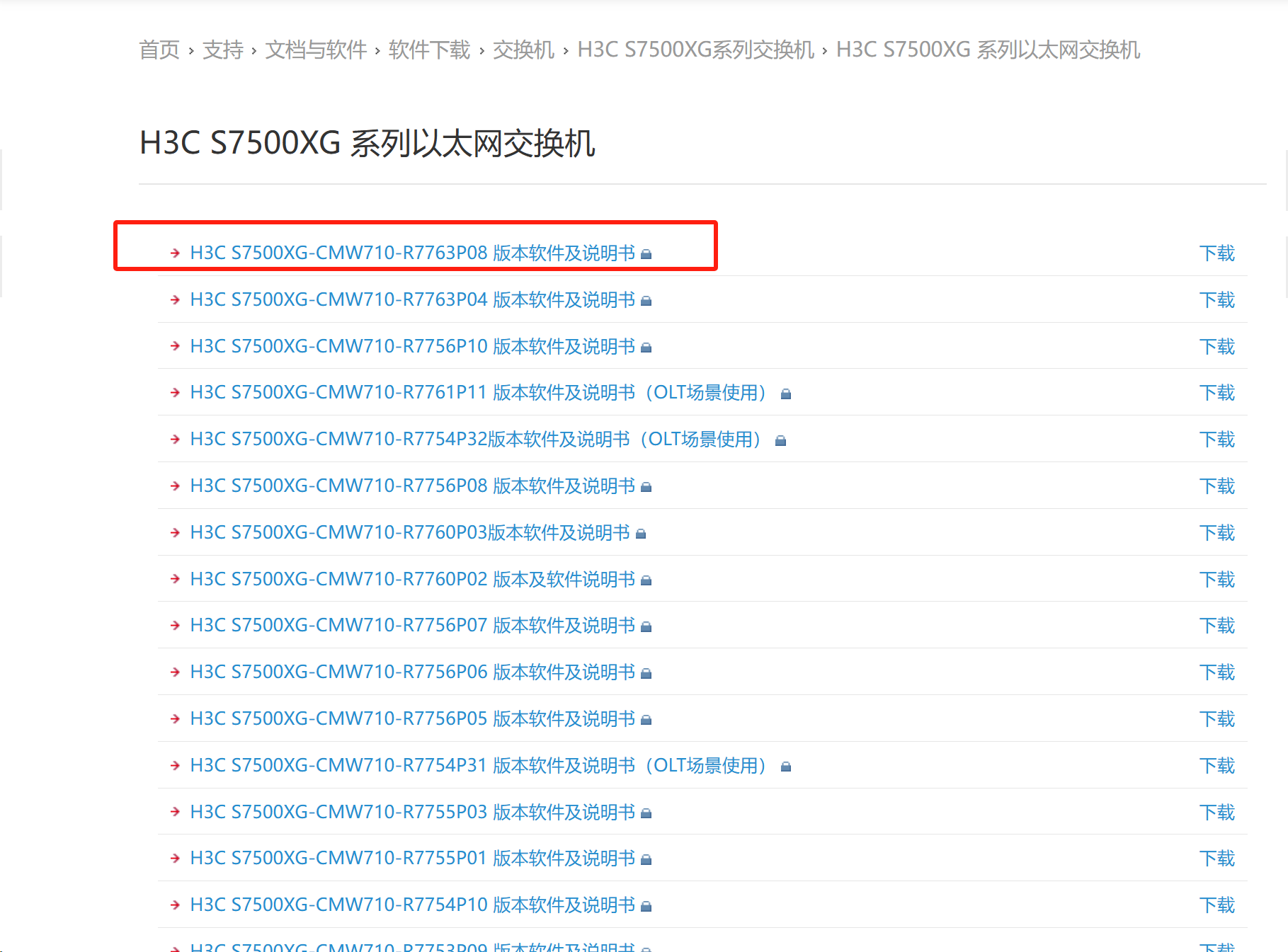Screen dimensions: 1288x952
Task: Open the R7755P03 版本软件及说明书 link
Action: coord(413,812)
